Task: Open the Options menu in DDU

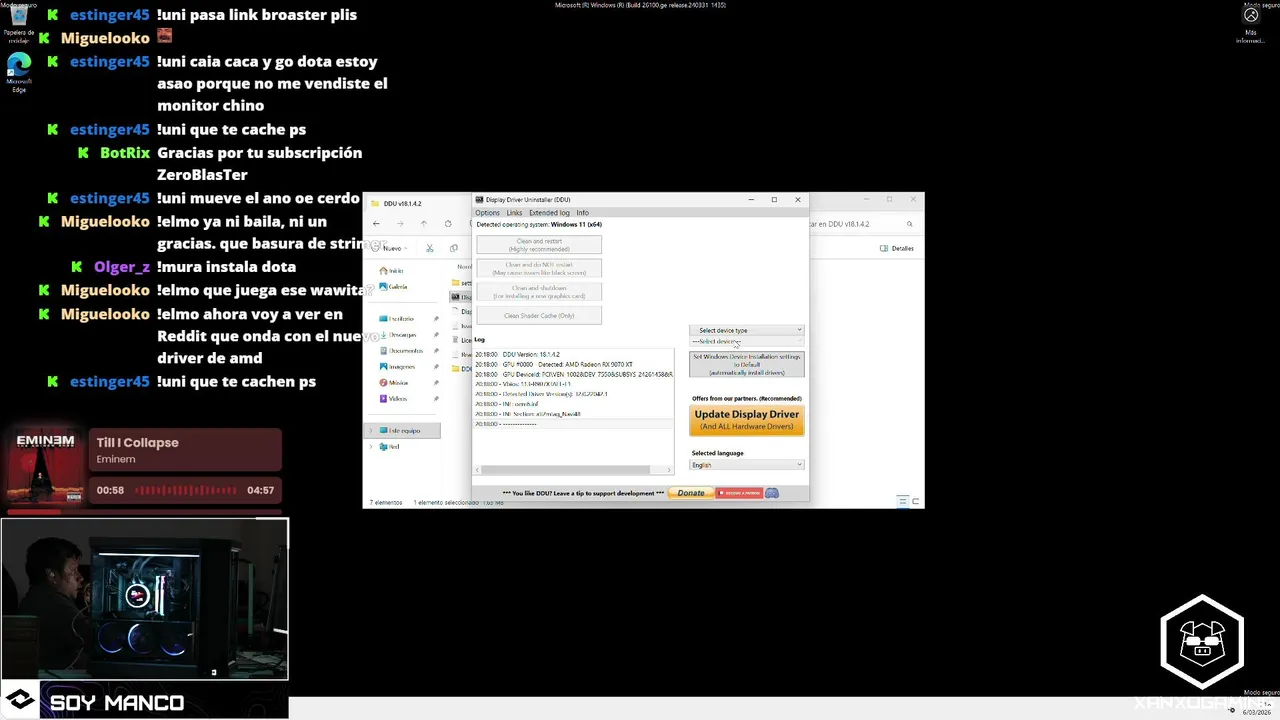Action: 487,213
